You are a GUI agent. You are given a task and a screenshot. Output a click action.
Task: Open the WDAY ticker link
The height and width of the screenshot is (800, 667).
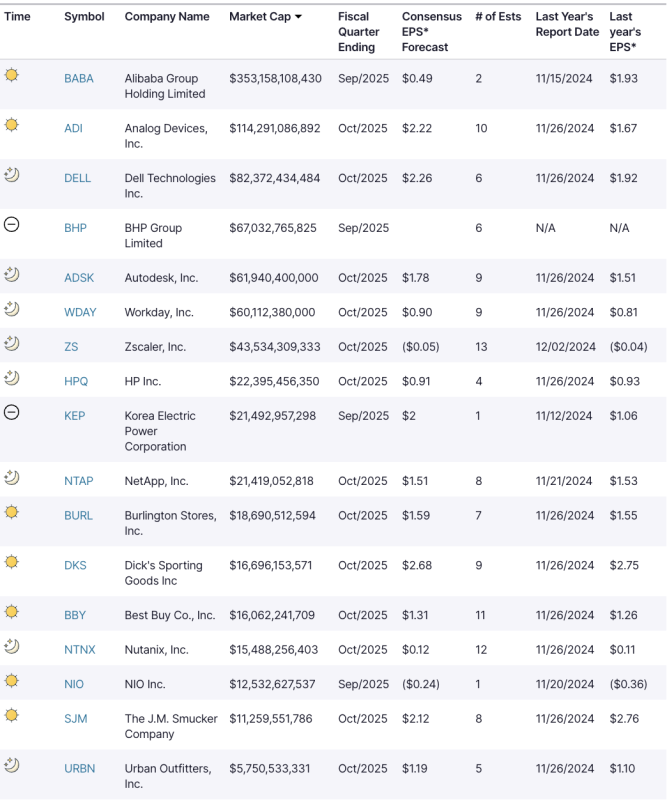80,312
